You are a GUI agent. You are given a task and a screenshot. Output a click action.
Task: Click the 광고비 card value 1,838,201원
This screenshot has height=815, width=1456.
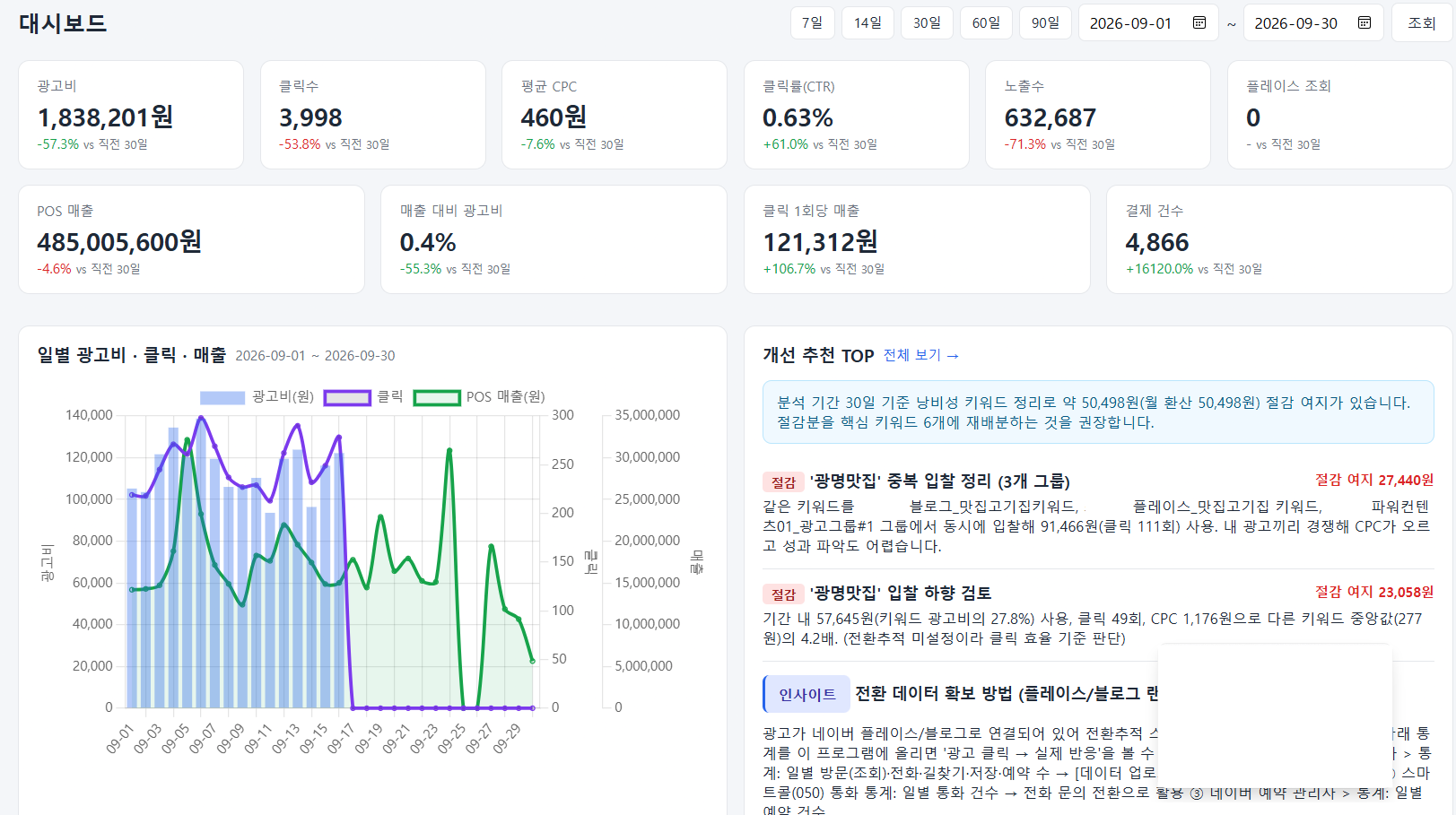pyautogui.click(x=105, y=117)
